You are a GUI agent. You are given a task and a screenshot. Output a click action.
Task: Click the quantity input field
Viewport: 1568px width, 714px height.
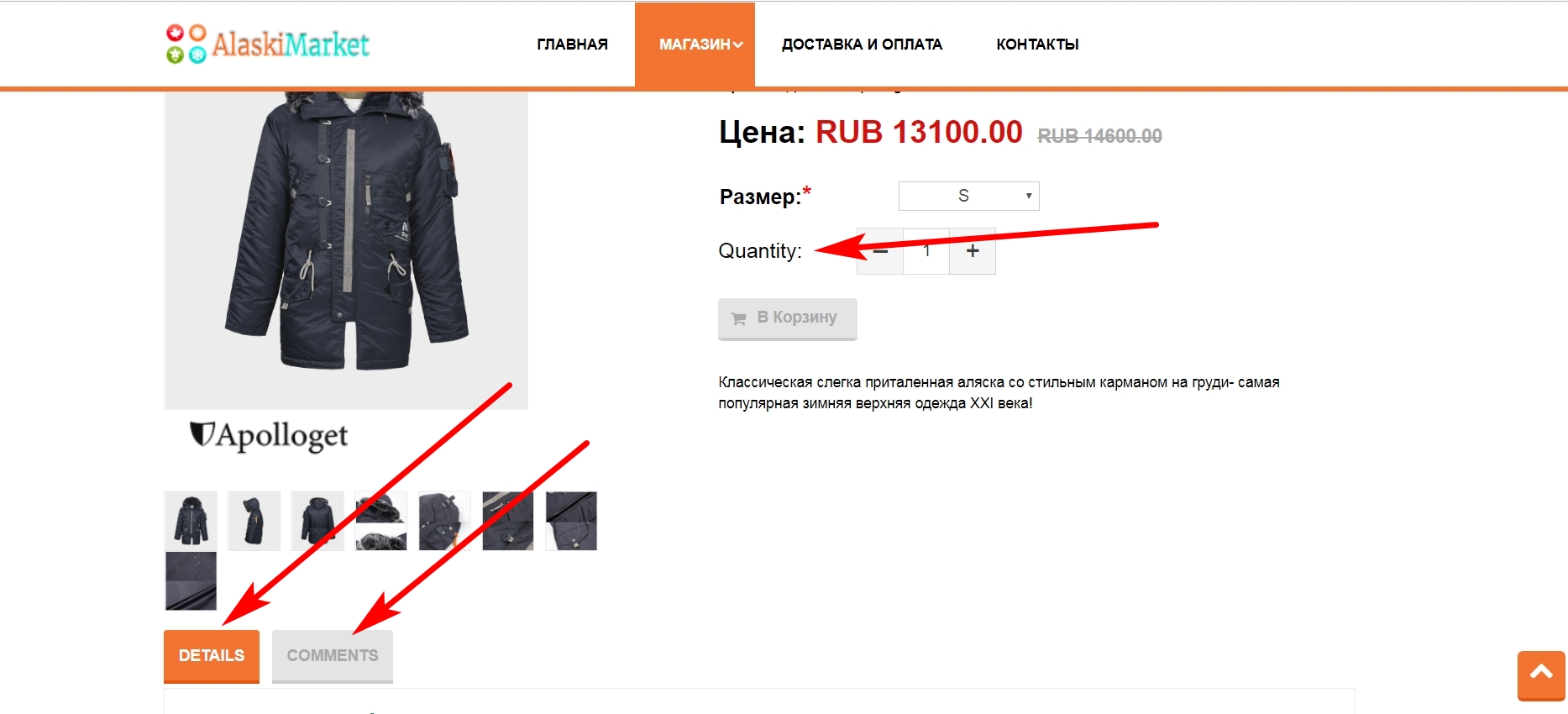[926, 251]
